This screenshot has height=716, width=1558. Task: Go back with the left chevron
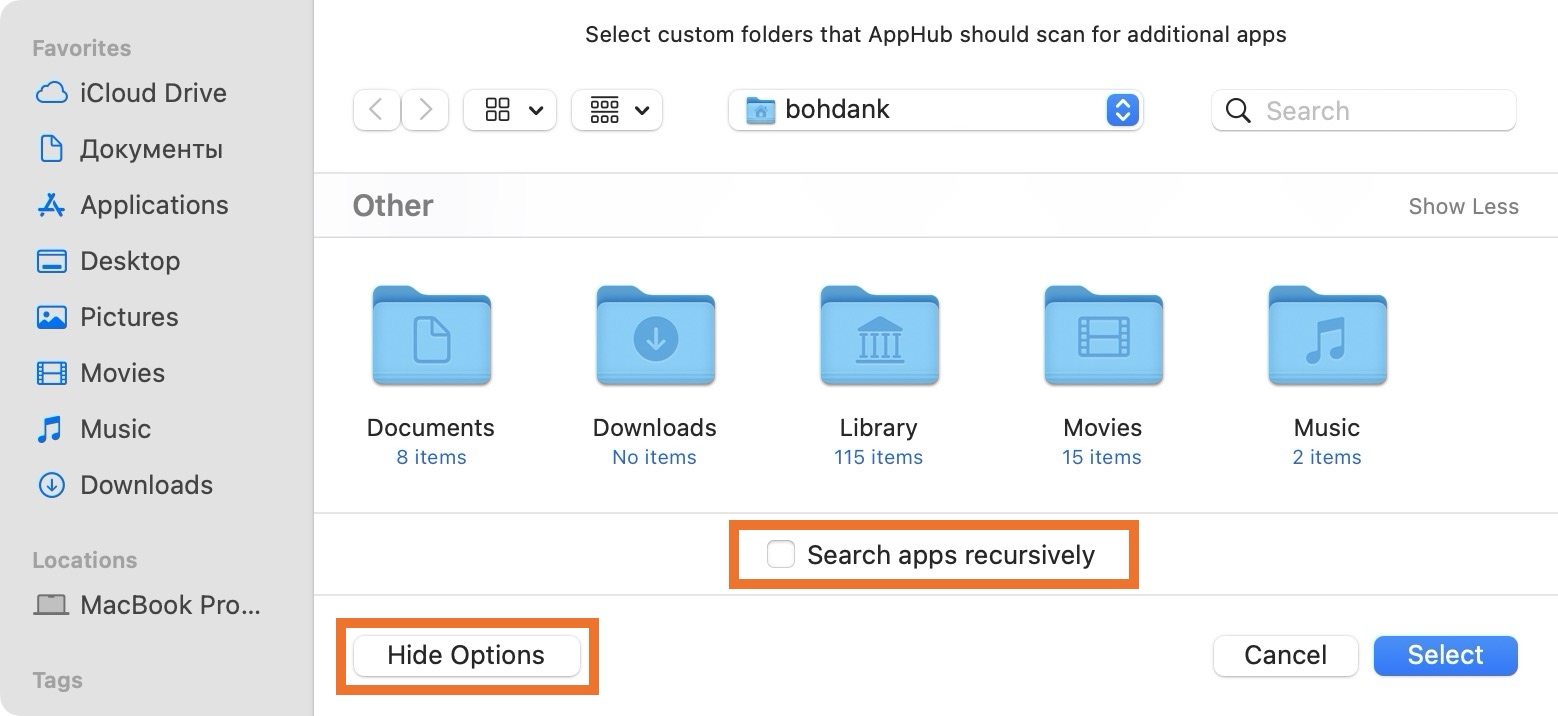click(377, 110)
